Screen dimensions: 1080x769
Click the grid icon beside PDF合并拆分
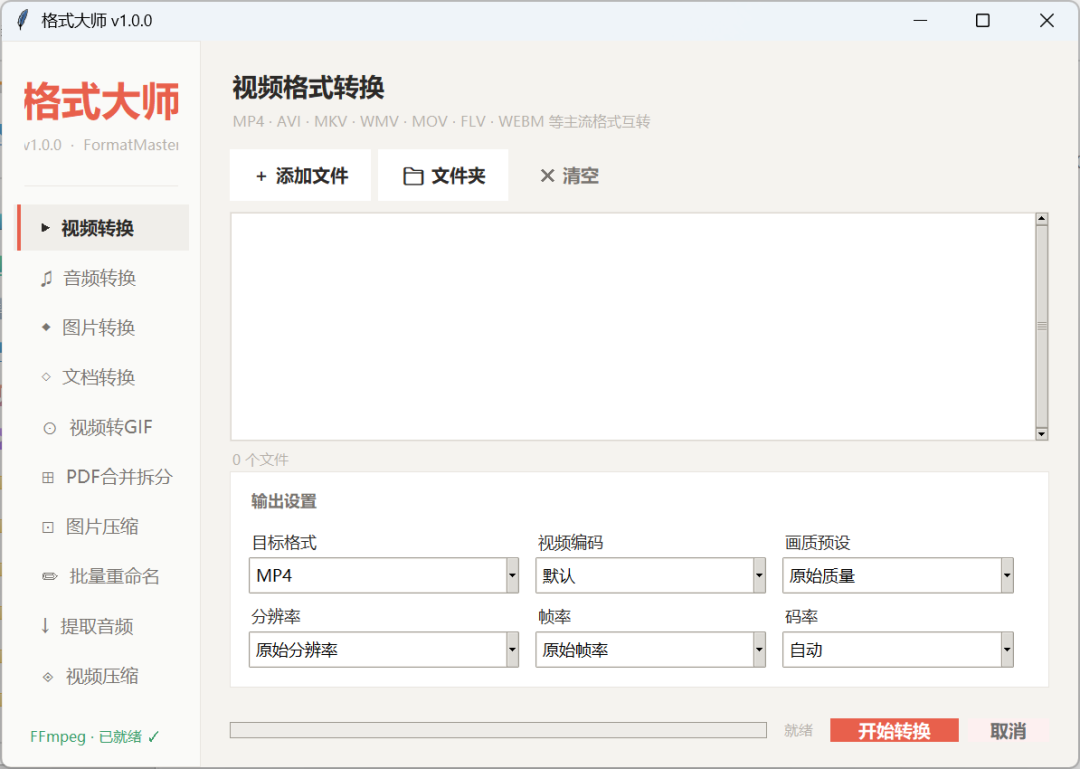(48, 477)
